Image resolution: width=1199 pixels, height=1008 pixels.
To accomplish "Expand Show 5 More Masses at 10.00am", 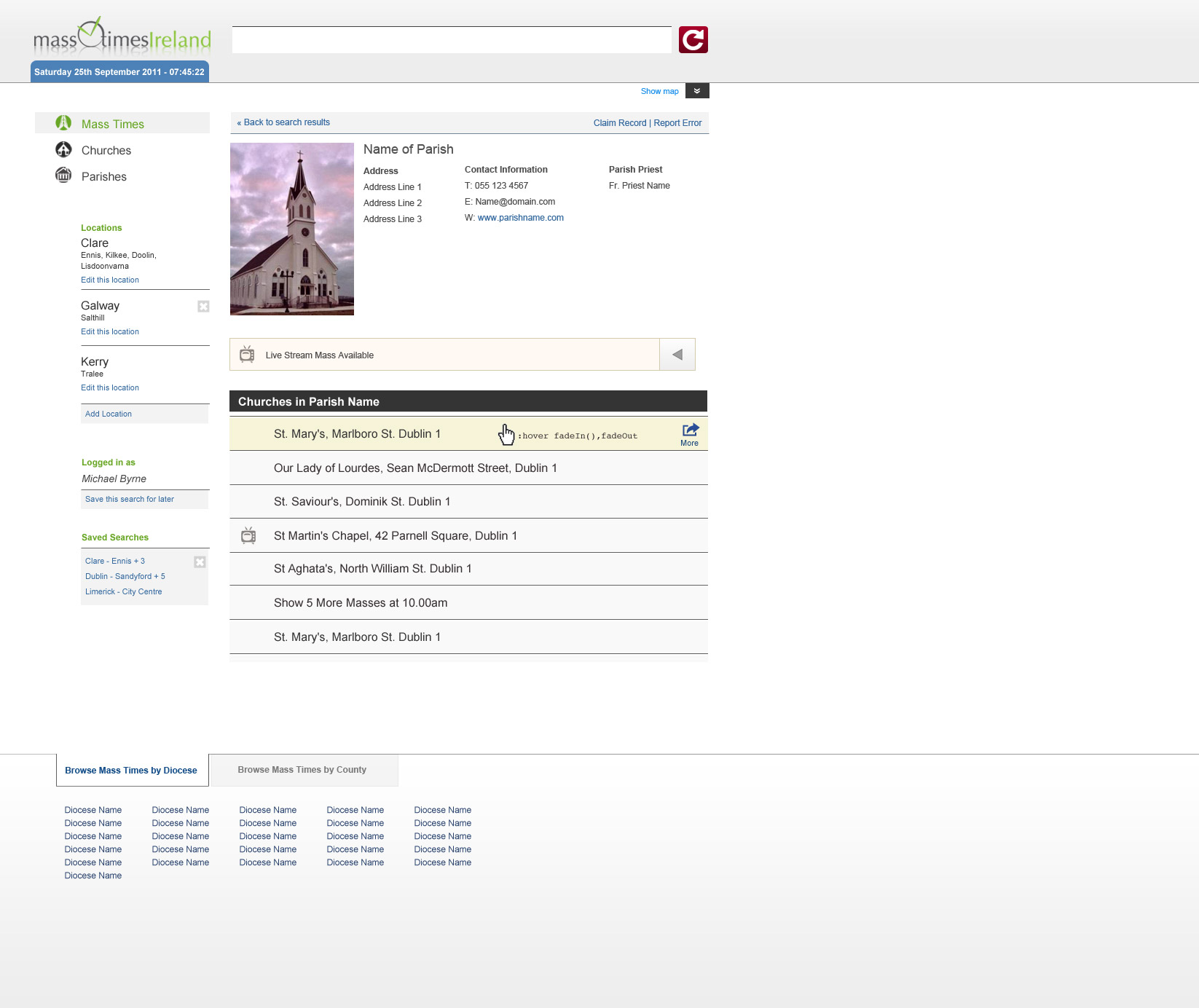I will pos(361,603).
